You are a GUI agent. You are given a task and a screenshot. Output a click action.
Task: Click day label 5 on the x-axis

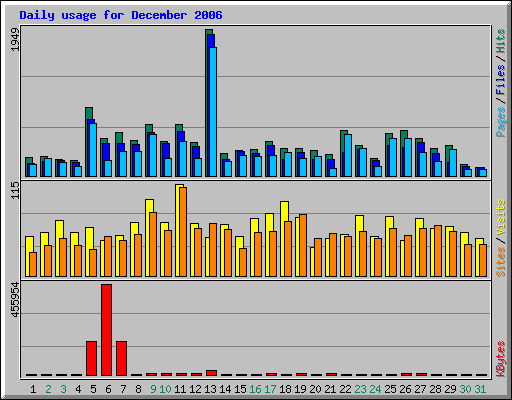pos(93,389)
